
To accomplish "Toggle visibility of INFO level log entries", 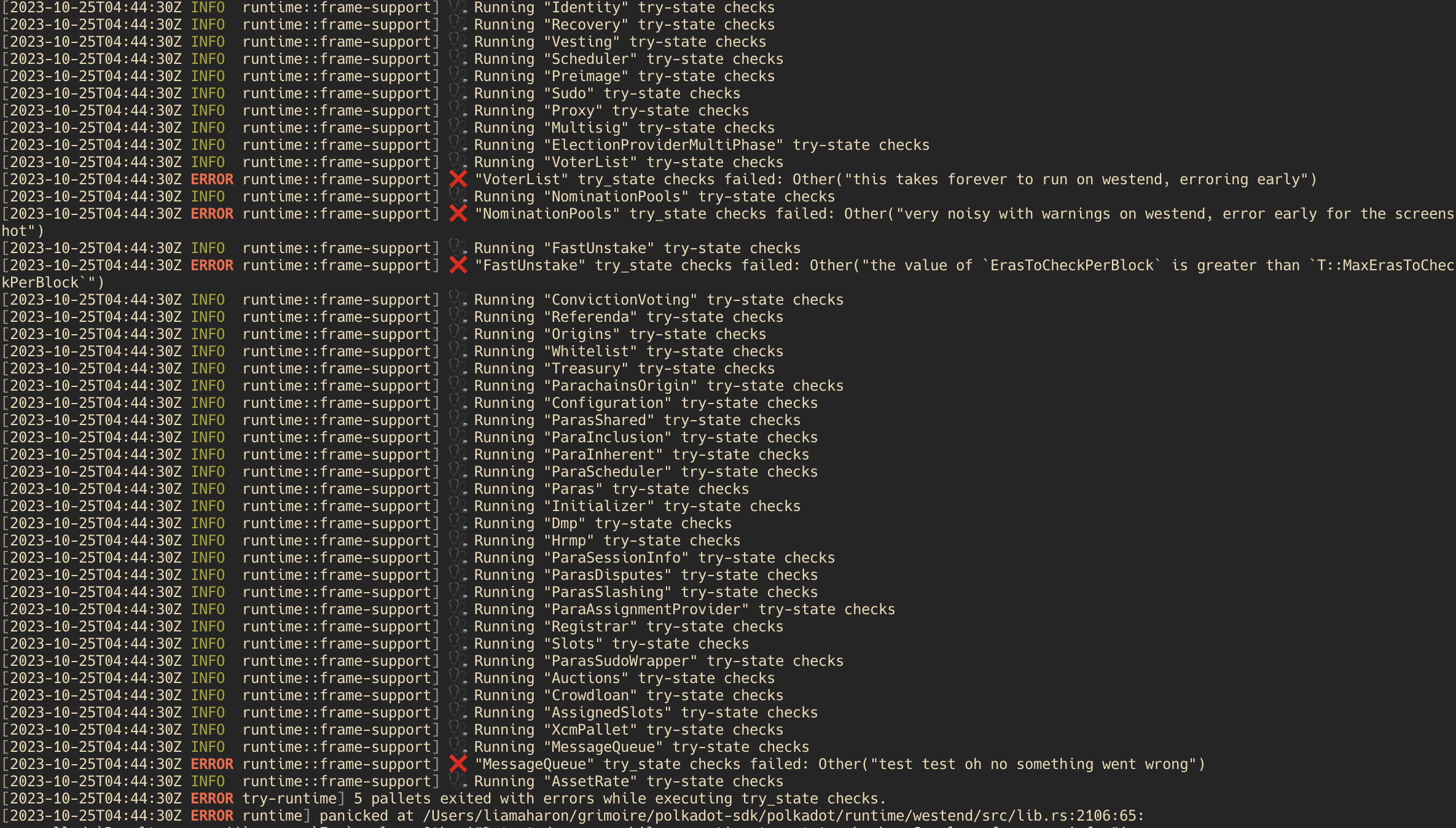I will (x=206, y=8).
